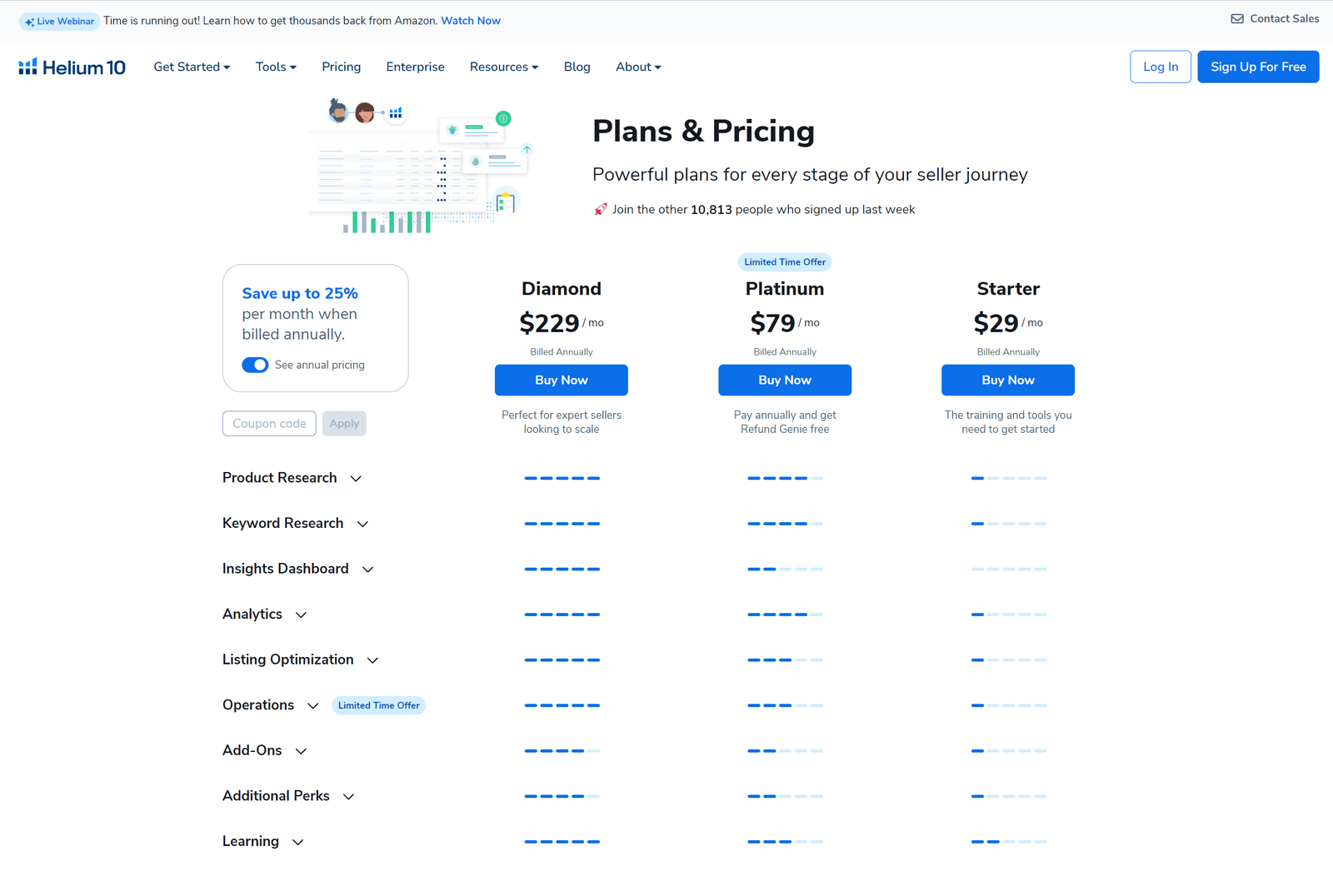Image resolution: width=1333 pixels, height=896 pixels.
Task: Open the Get Started dropdown menu
Action: (192, 67)
